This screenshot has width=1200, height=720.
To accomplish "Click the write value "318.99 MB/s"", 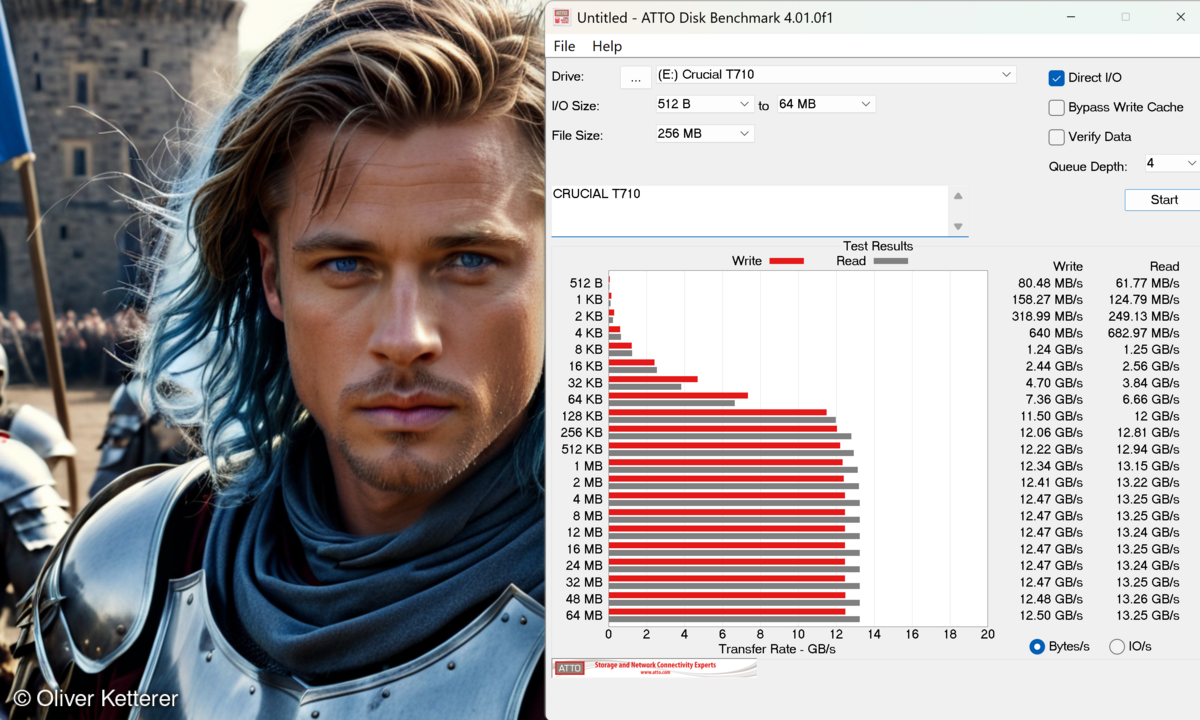I will point(1047,317).
